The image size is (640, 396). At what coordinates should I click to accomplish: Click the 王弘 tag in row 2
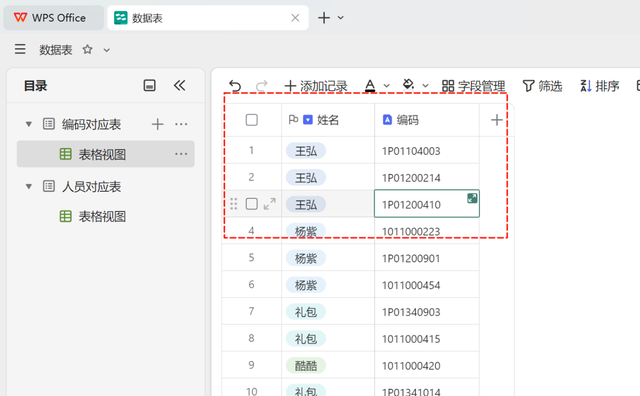(x=306, y=178)
